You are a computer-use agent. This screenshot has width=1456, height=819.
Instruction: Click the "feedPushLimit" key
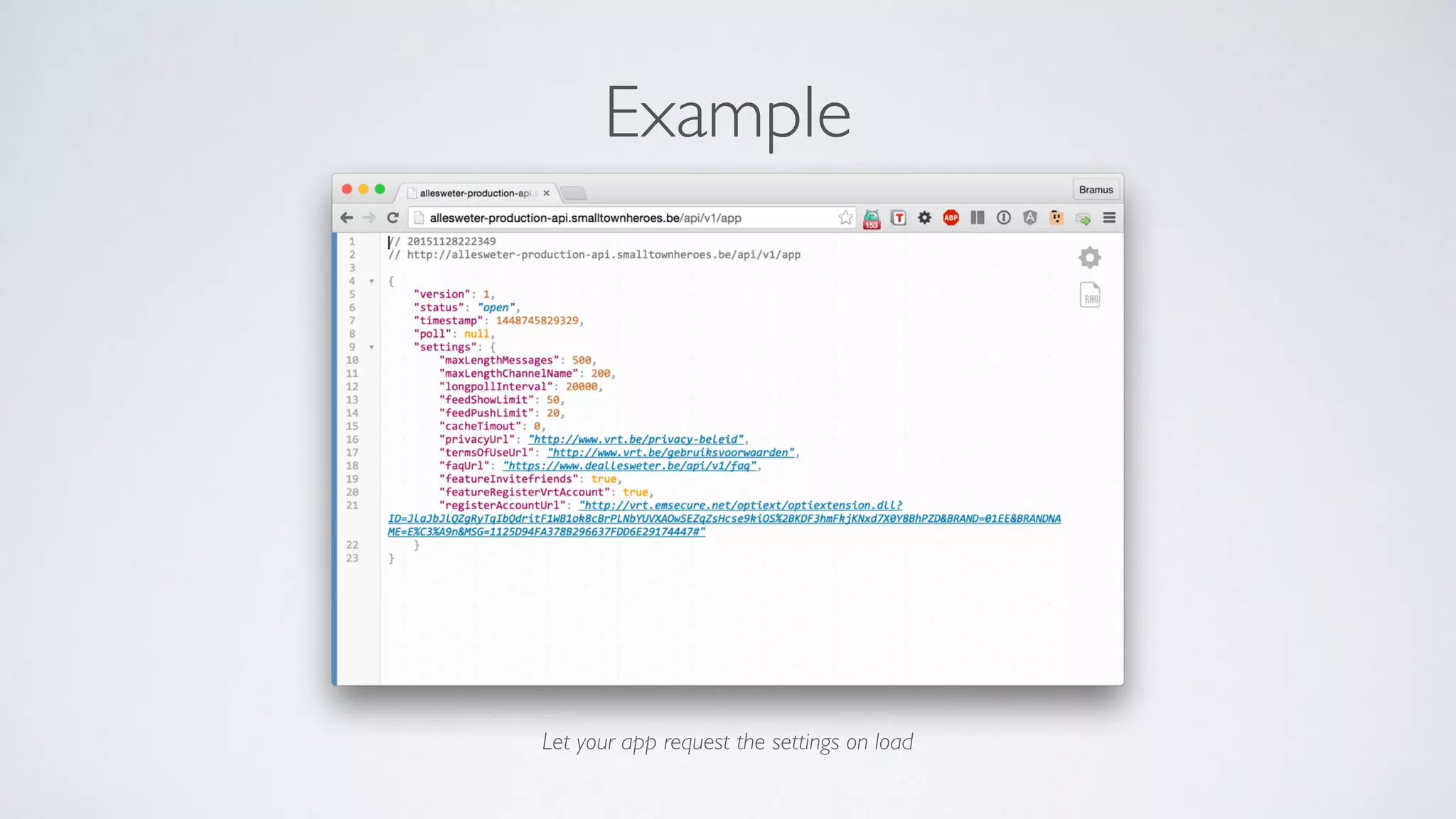coord(487,413)
